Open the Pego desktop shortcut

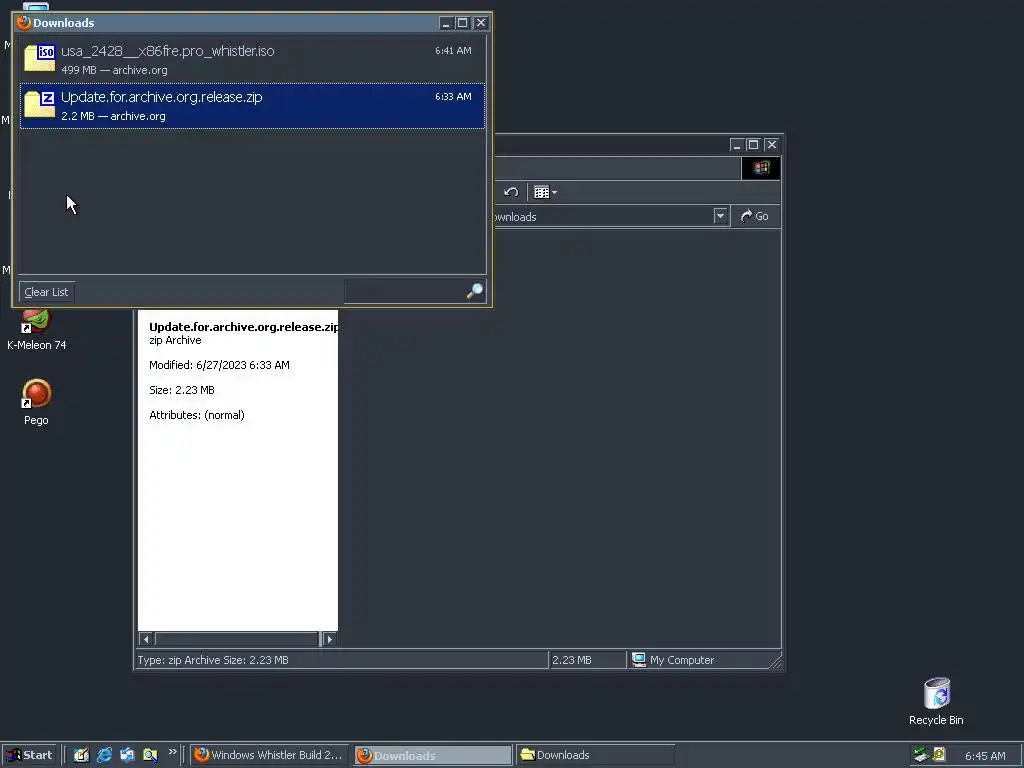click(37, 402)
